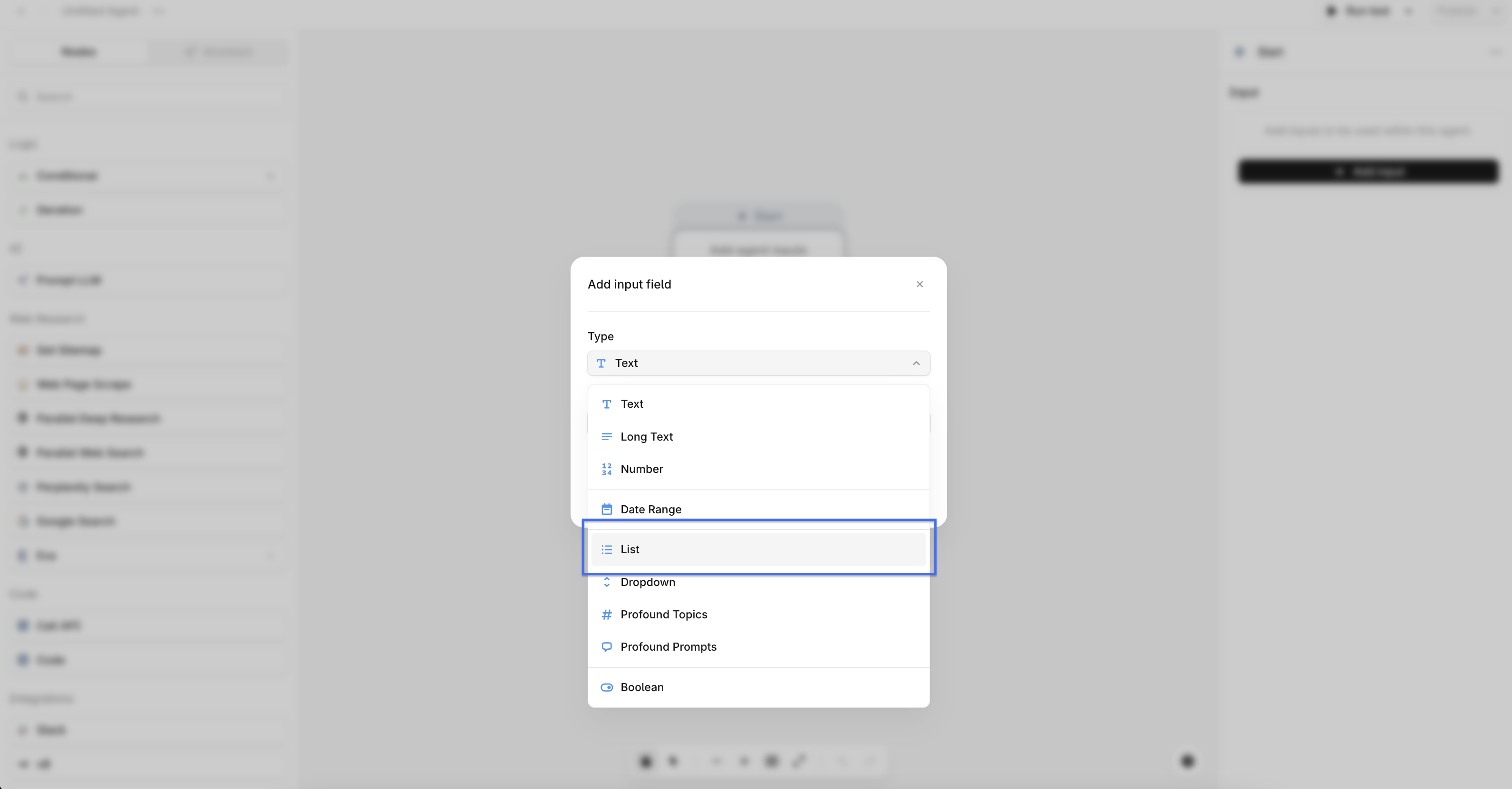Click the Boolean toggle icon
The image size is (1512, 789).
pyautogui.click(x=606, y=687)
